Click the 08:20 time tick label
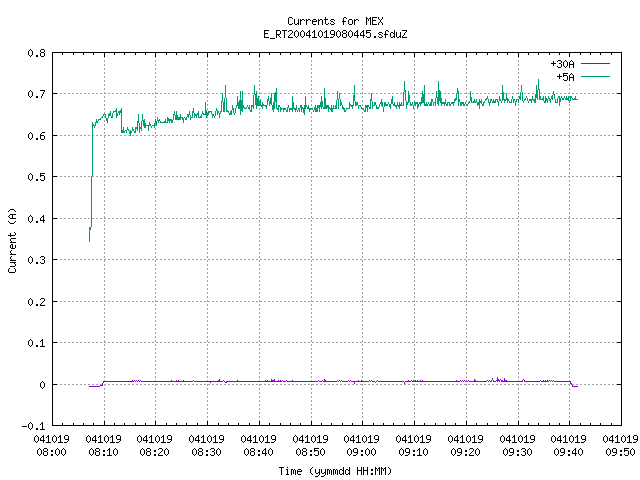640x480 pixels. [155, 452]
